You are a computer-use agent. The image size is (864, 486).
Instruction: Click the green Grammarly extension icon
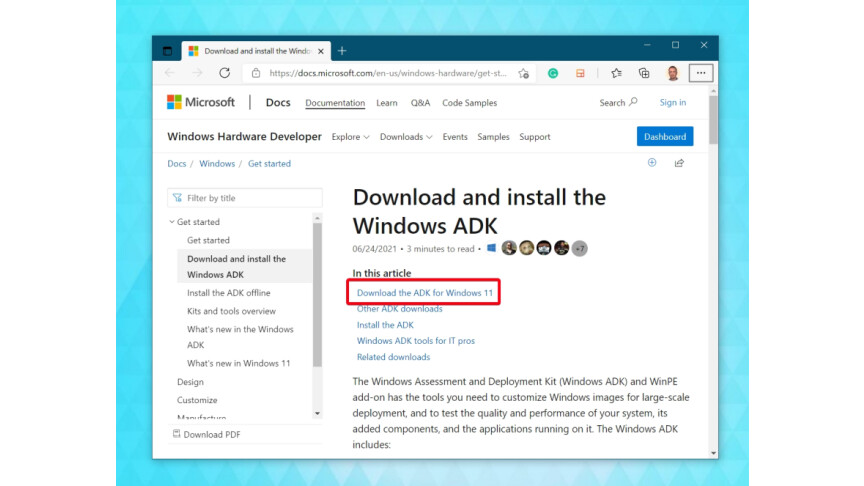coord(553,73)
